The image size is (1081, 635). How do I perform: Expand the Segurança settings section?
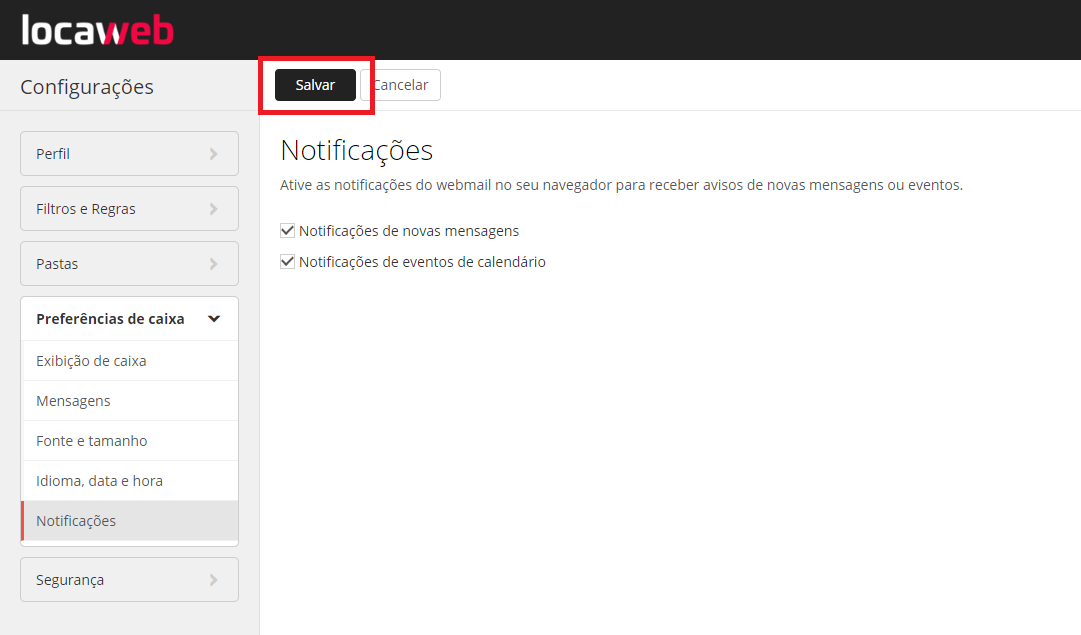(x=128, y=579)
